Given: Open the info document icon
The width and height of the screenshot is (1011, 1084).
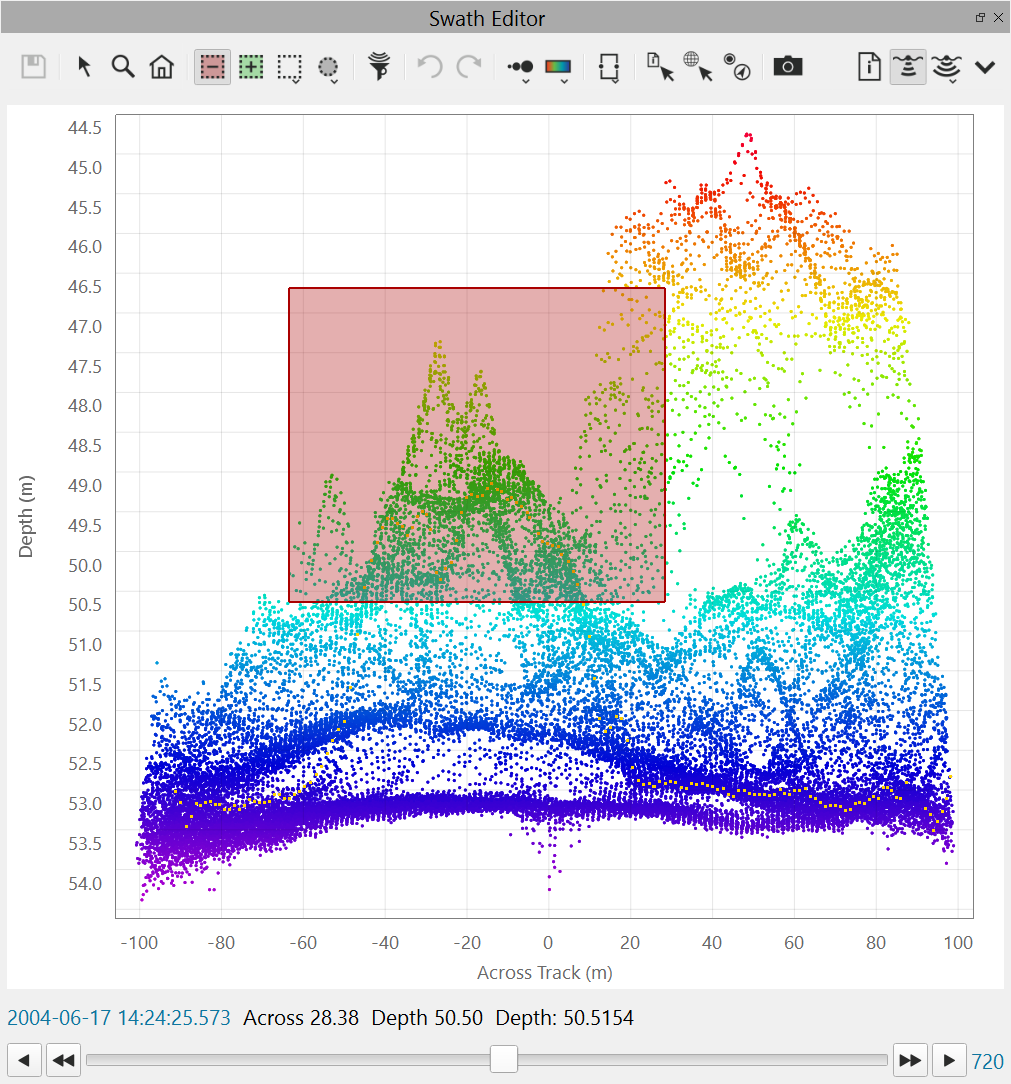Looking at the screenshot, I should pyautogui.click(x=870, y=67).
